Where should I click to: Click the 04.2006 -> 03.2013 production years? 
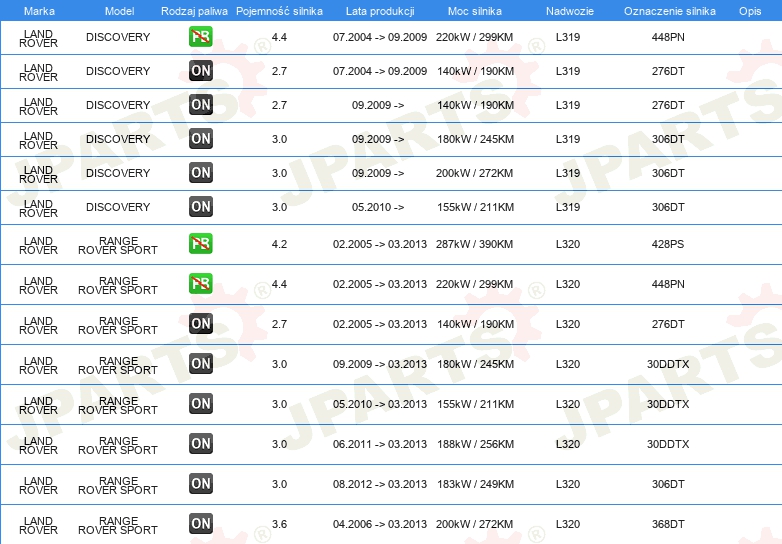[x=380, y=524]
